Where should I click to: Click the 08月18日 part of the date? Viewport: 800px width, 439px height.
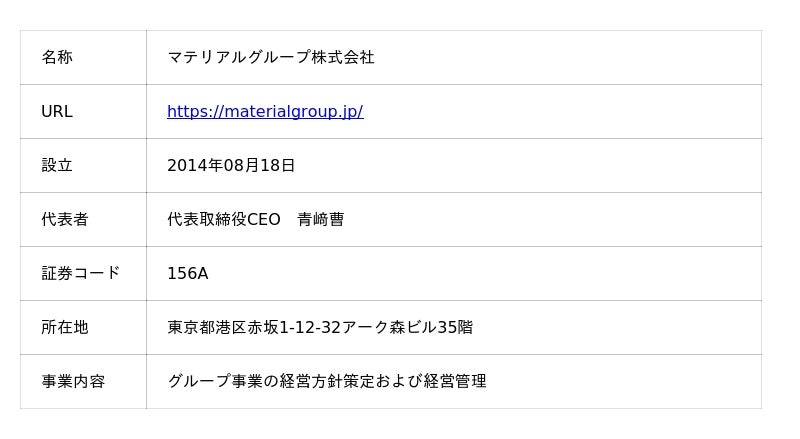pyautogui.click(x=260, y=166)
